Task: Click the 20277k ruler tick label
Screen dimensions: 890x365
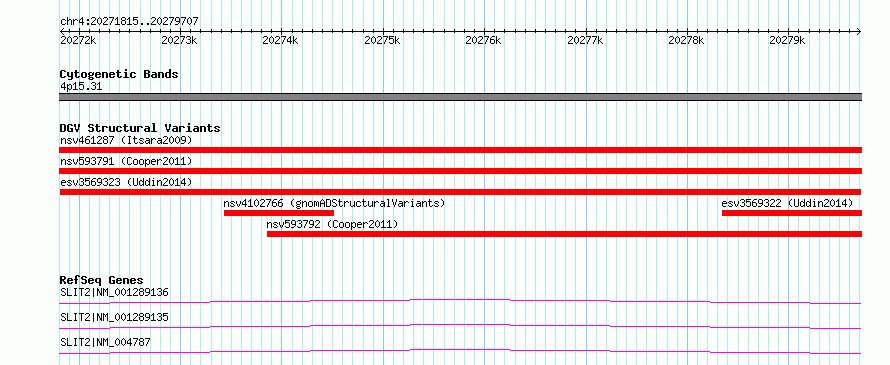Action: pos(585,40)
